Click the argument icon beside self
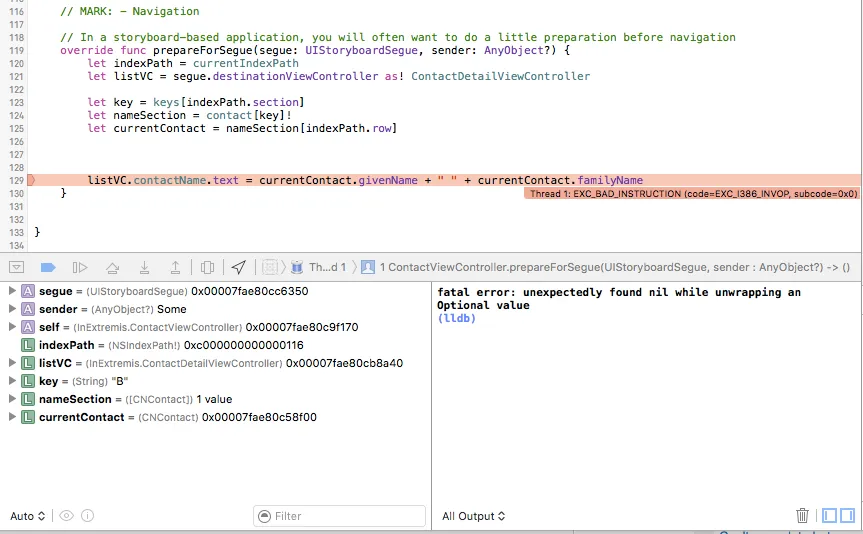The image size is (863, 534). (28, 327)
